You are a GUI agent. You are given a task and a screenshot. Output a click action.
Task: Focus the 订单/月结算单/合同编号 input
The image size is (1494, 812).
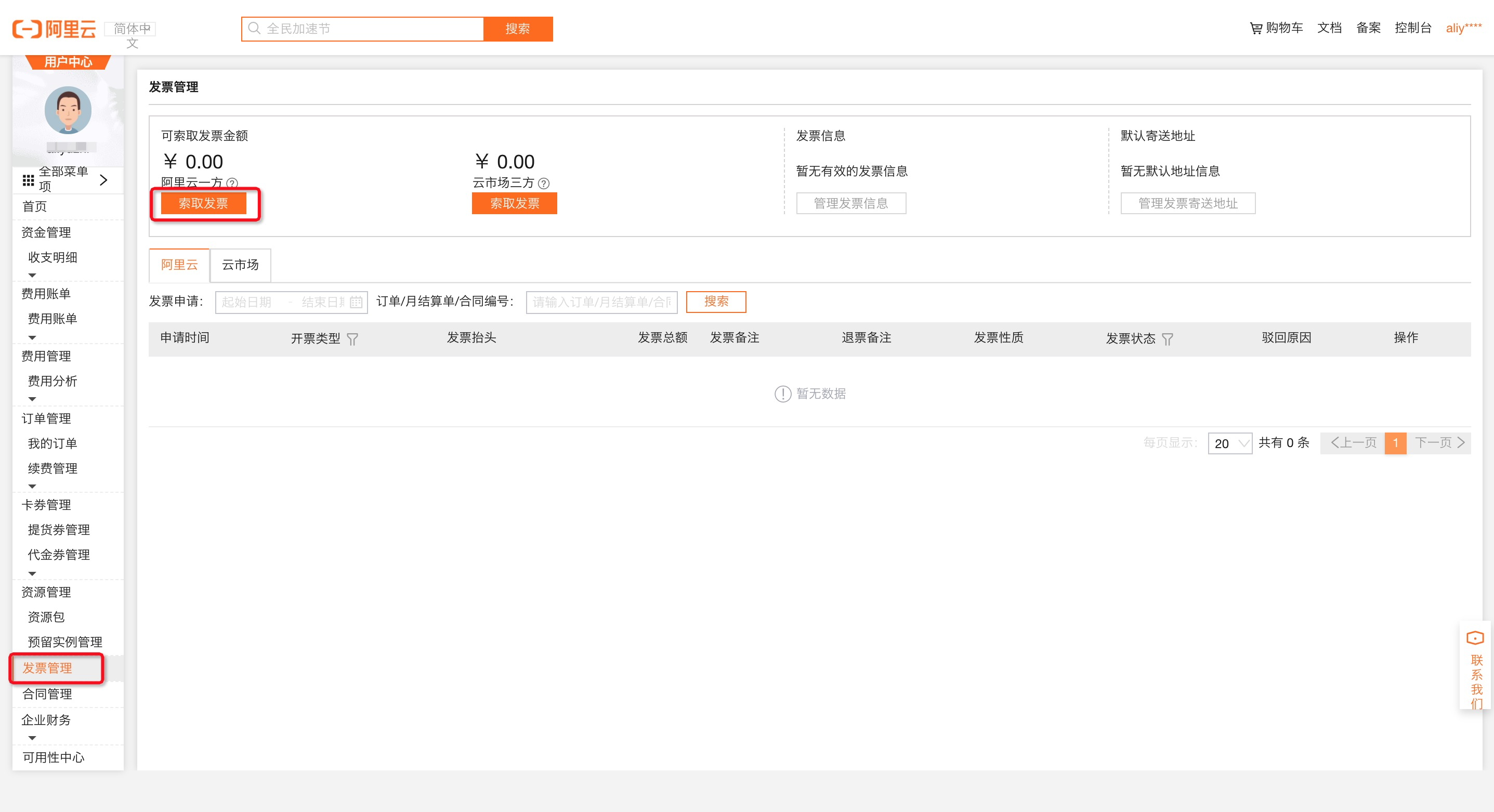pos(601,302)
